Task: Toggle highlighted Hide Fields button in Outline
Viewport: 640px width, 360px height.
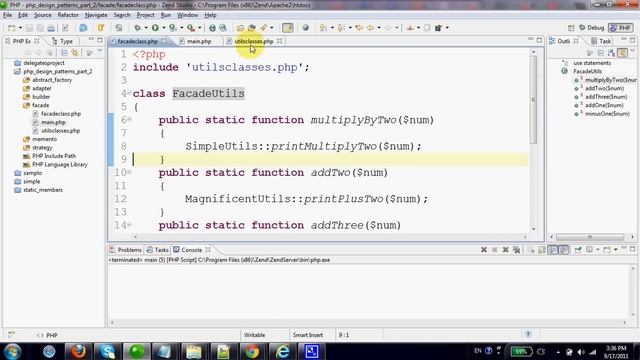Action: [622, 53]
